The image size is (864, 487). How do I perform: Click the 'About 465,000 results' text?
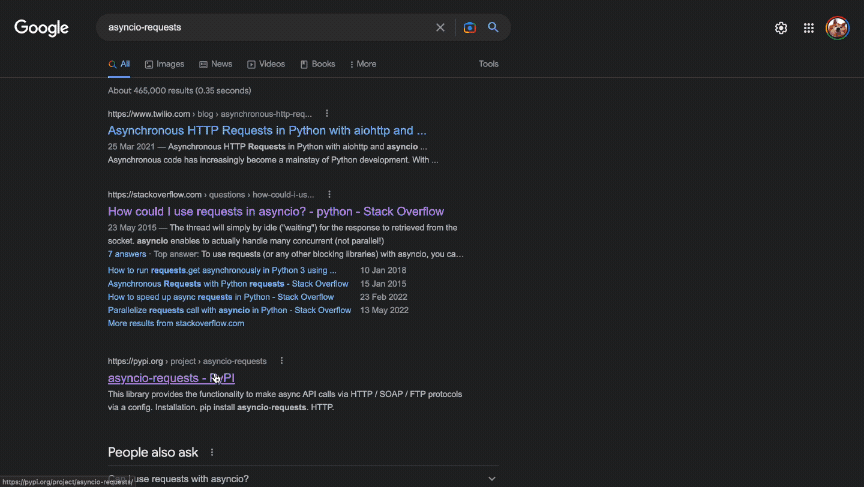179,91
